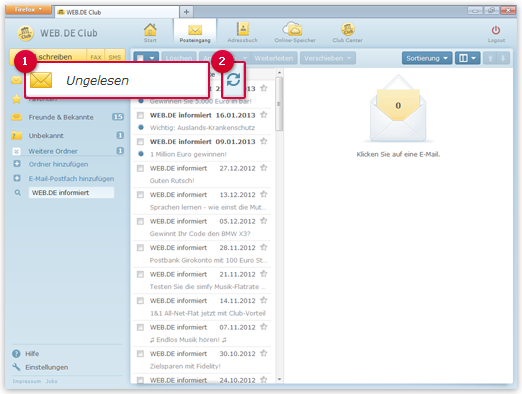Click the FAX button
This screenshot has height=394, width=522.
96,57
